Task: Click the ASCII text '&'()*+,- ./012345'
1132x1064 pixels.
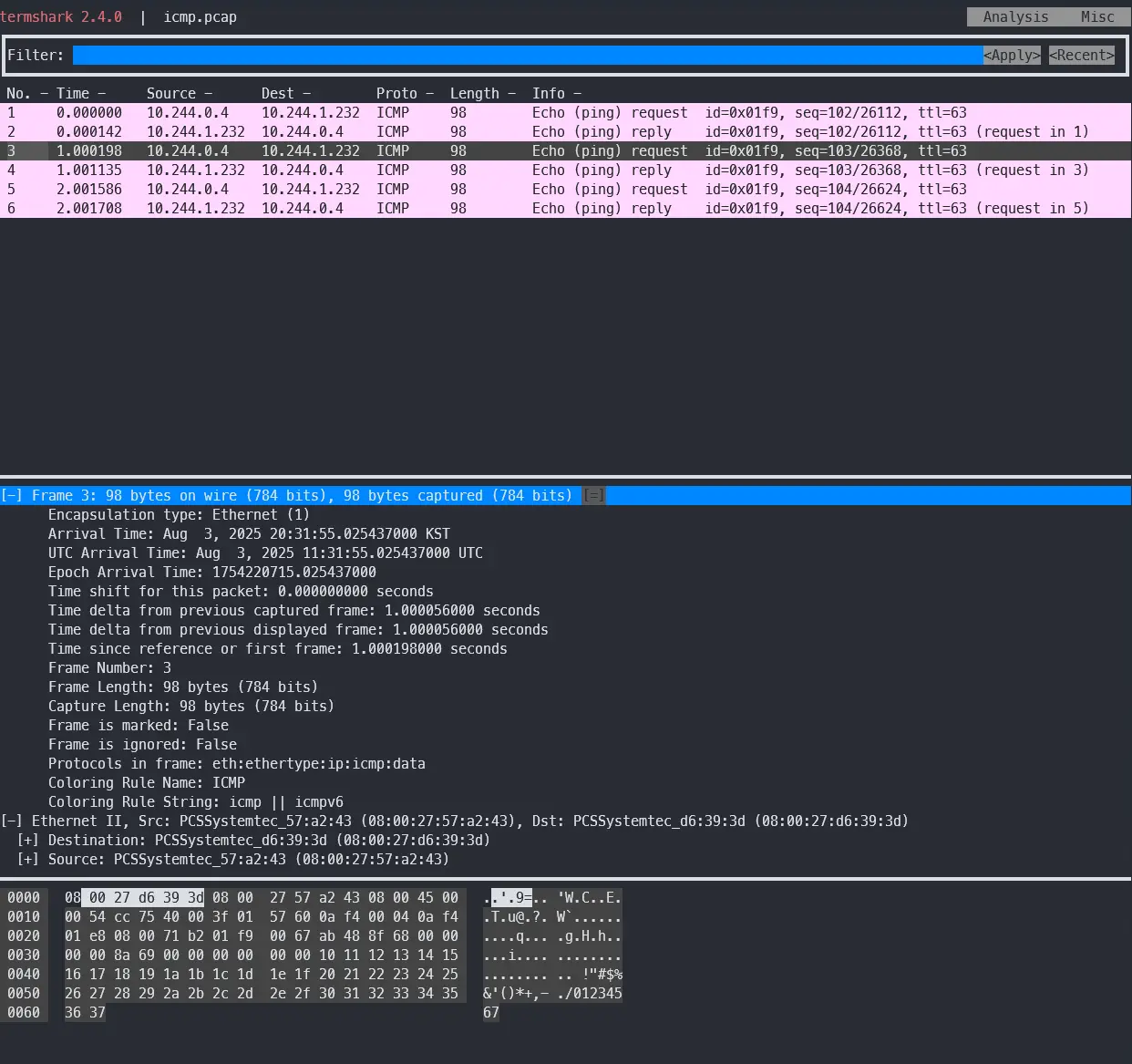Action: 552,993
